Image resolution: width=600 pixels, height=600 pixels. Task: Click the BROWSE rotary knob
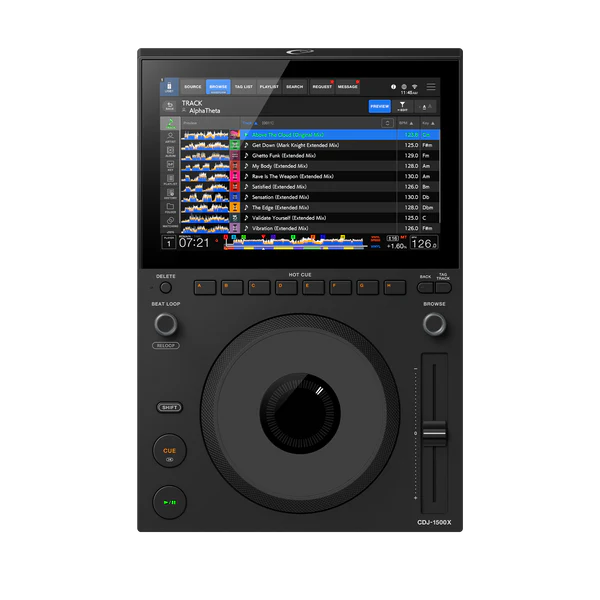click(434, 324)
